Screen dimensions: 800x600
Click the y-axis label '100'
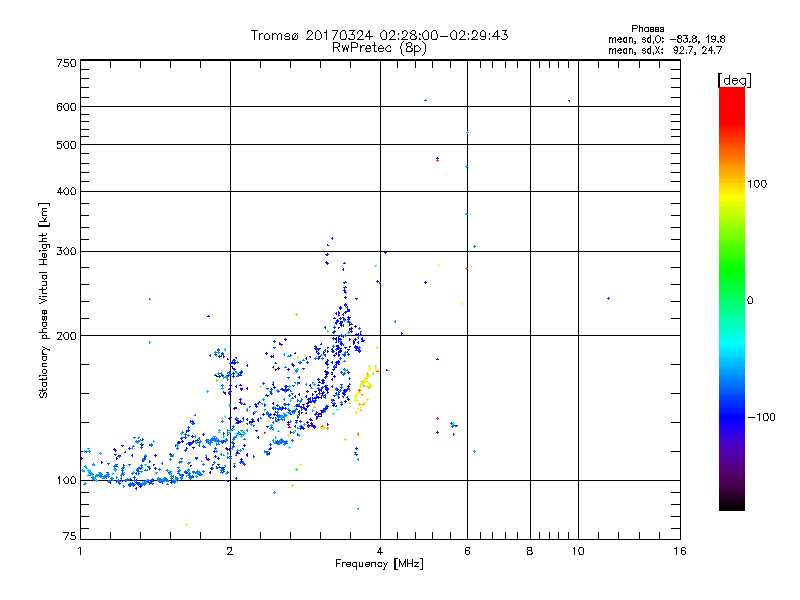tap(66, 481)
